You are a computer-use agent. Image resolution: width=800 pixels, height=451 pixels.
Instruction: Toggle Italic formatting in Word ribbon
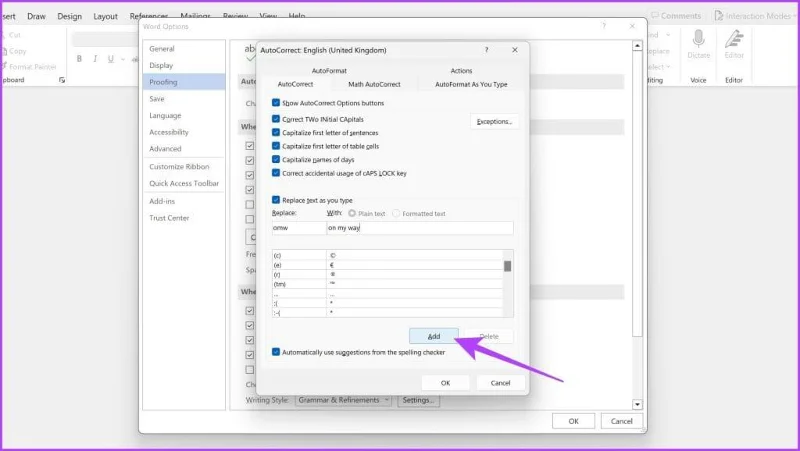pyautogui.click(x=95, y=59)
